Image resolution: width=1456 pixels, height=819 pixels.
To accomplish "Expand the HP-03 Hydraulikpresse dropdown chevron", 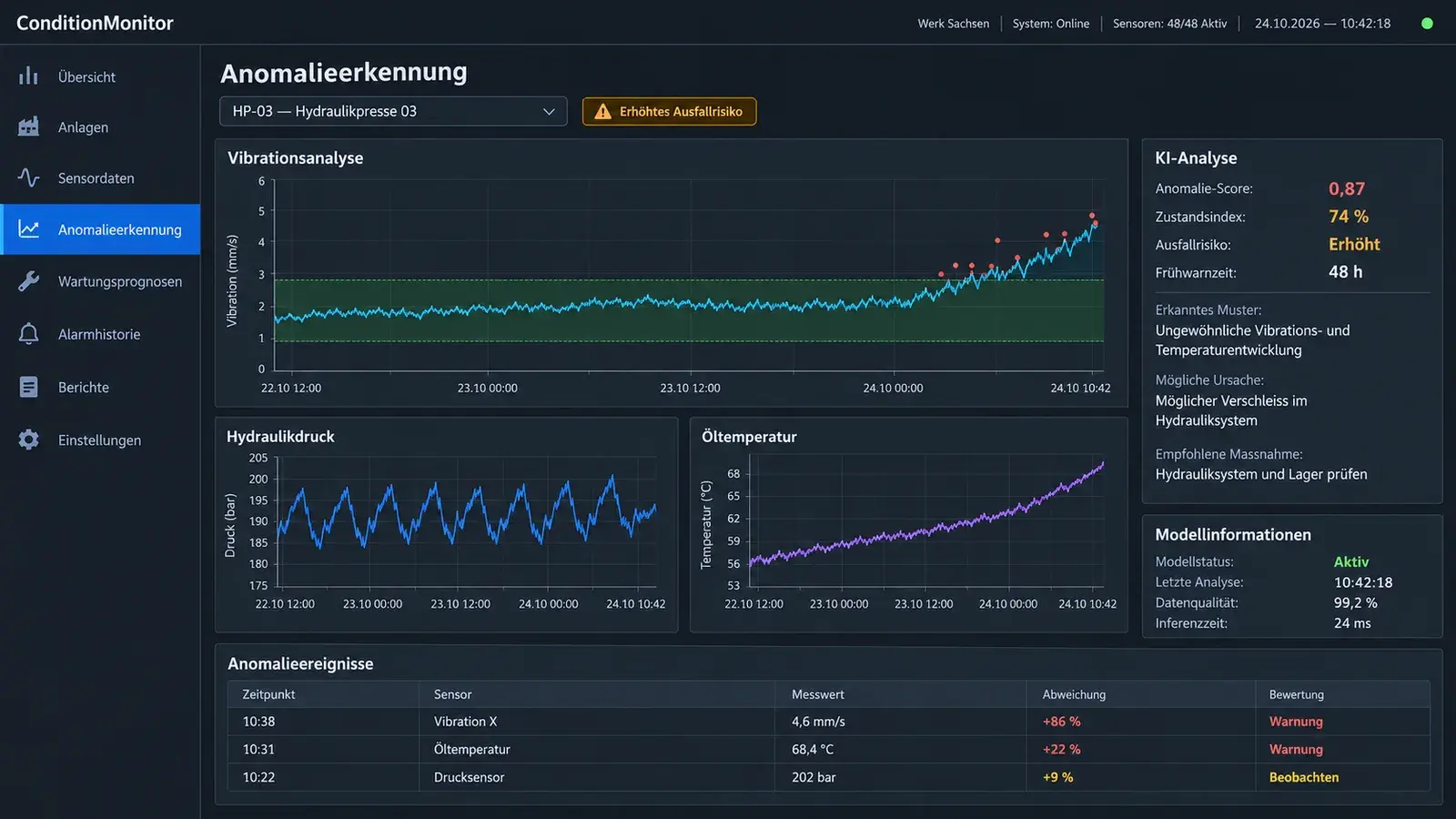I will tap(549, 111).
